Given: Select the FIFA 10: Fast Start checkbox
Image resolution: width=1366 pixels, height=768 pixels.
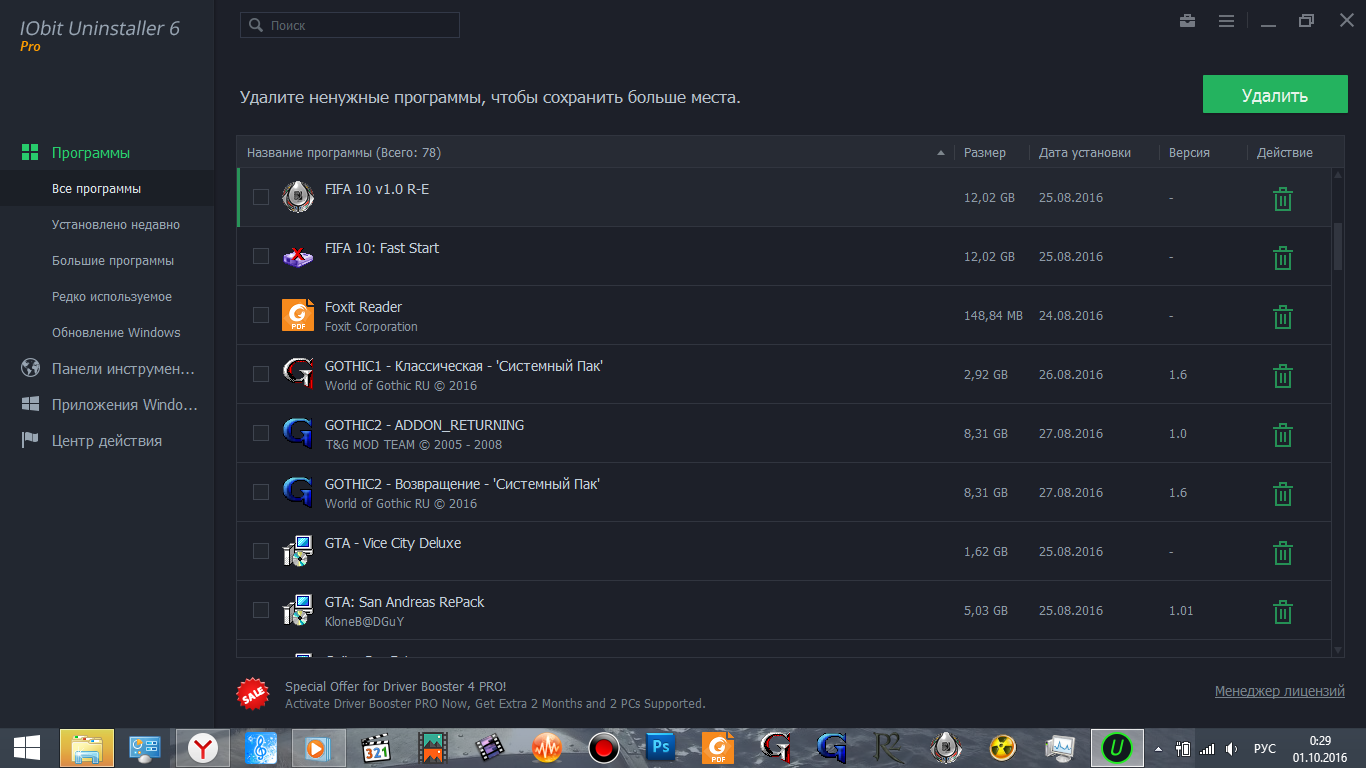Looking at the screenshot, I should [261, 256].
